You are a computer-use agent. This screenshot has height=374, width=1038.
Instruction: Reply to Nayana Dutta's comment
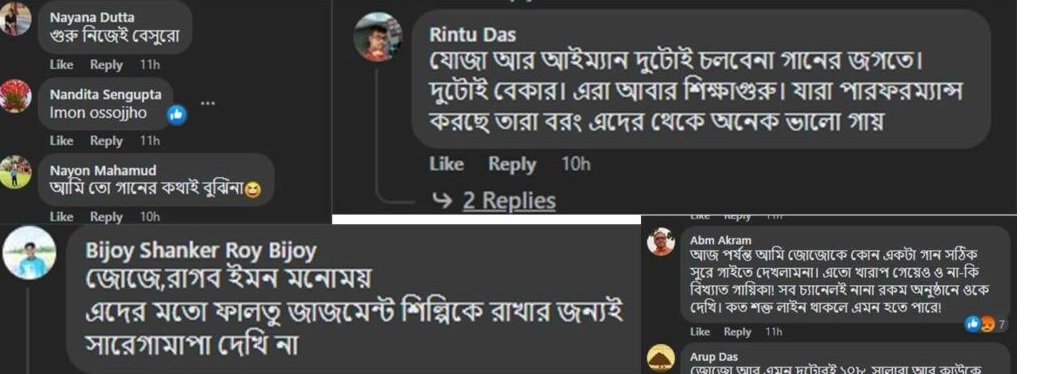pyautogui.click(x=107, y=65)
